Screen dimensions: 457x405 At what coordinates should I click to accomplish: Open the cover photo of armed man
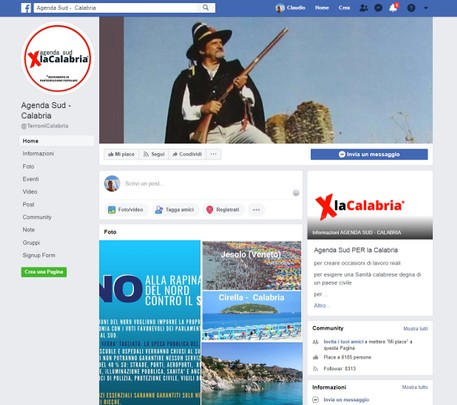click(266, 80)
